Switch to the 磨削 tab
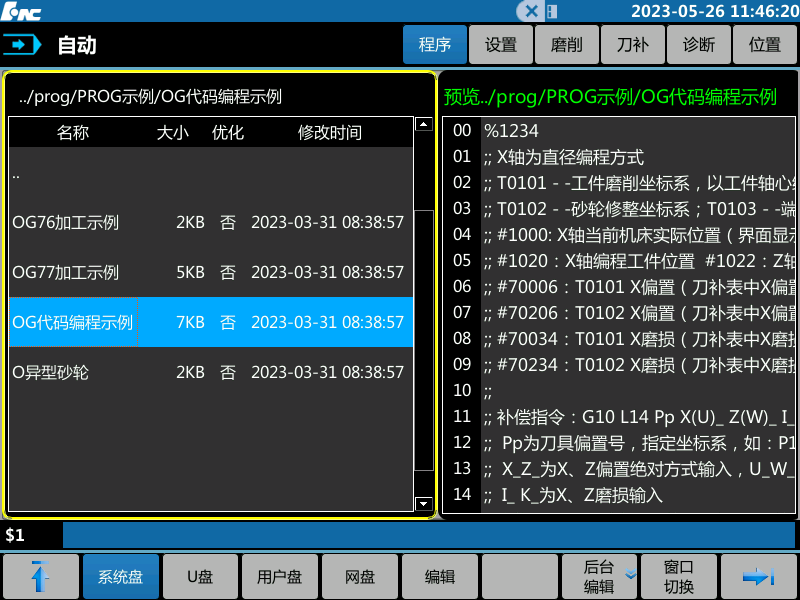The width and height of the screenshot is (800, 600). [x=566, y=45]
